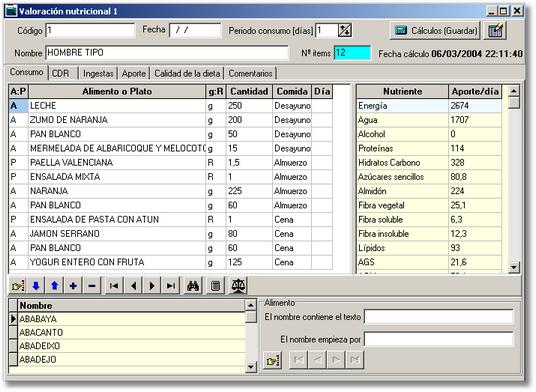The width and height of the screenshot is (536, 392).
Task: Click scroll down arrow in Nombre list
Action: click(x=251, y=367)
